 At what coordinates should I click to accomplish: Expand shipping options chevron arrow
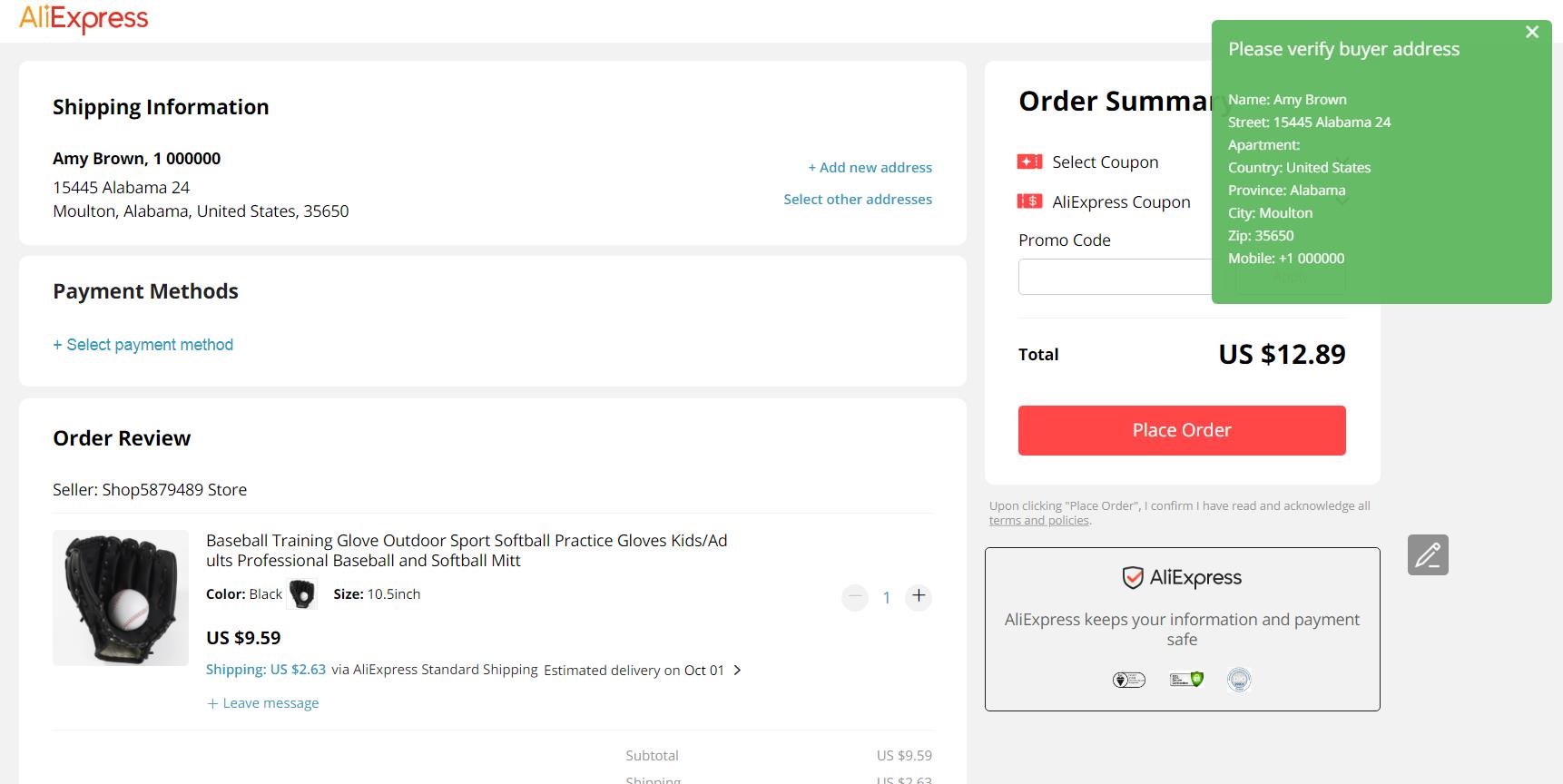(x=737, y=670)
